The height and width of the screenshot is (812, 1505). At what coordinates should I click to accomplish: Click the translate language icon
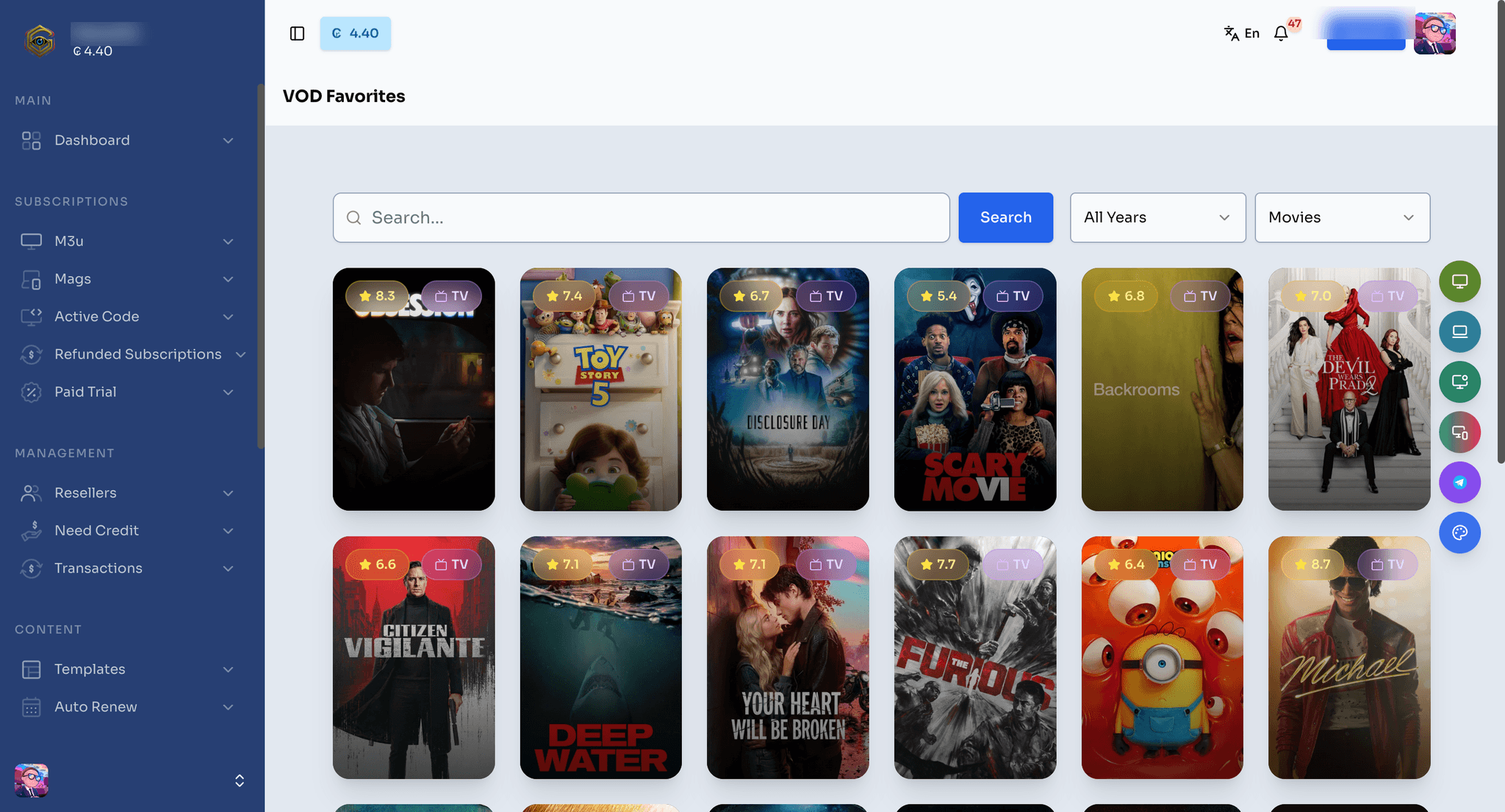pyautogui.click(x=1231, y=33)
